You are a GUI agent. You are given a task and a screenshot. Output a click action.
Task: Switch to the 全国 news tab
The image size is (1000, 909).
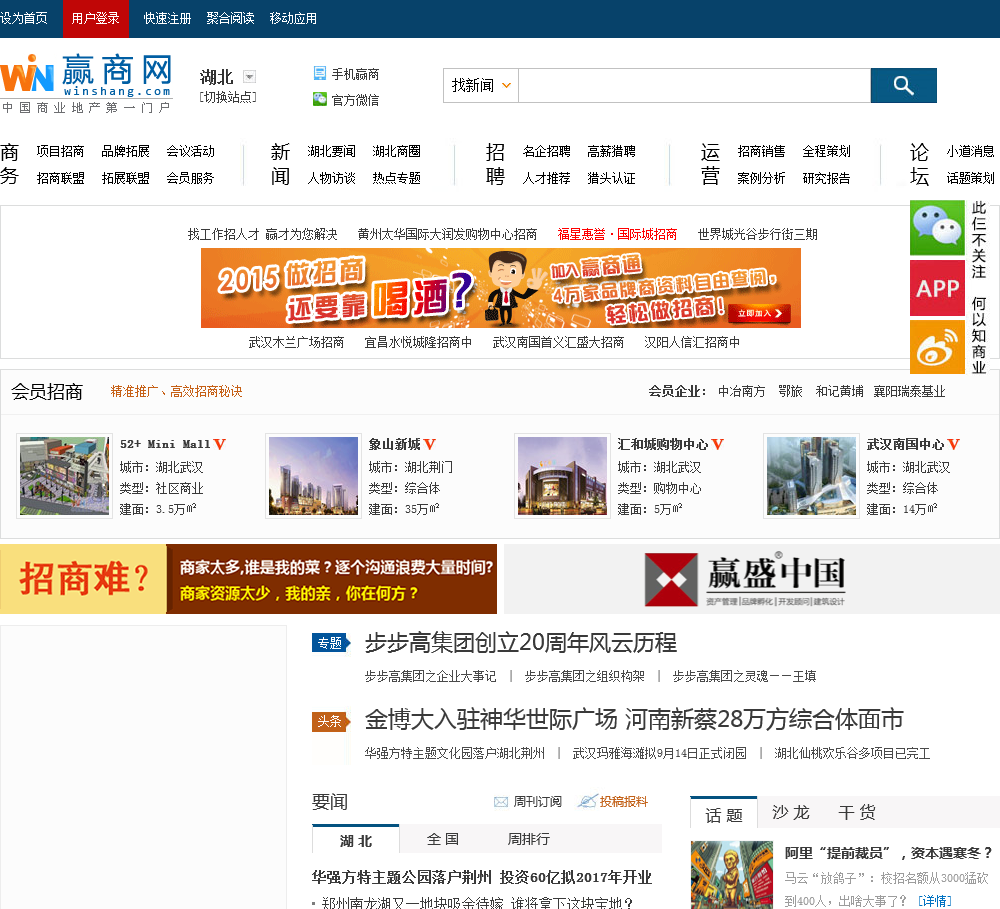[x=443, y=839]
